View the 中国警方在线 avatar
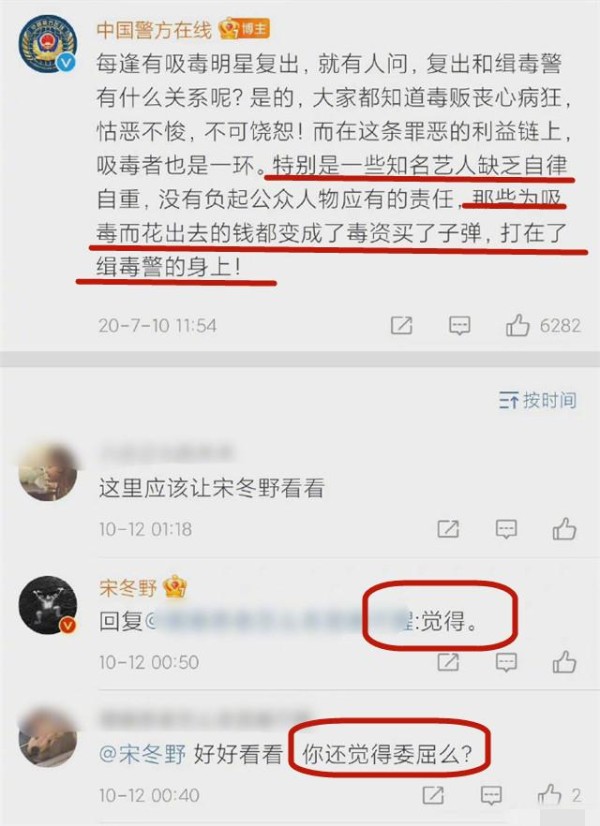 pos(48,44)
